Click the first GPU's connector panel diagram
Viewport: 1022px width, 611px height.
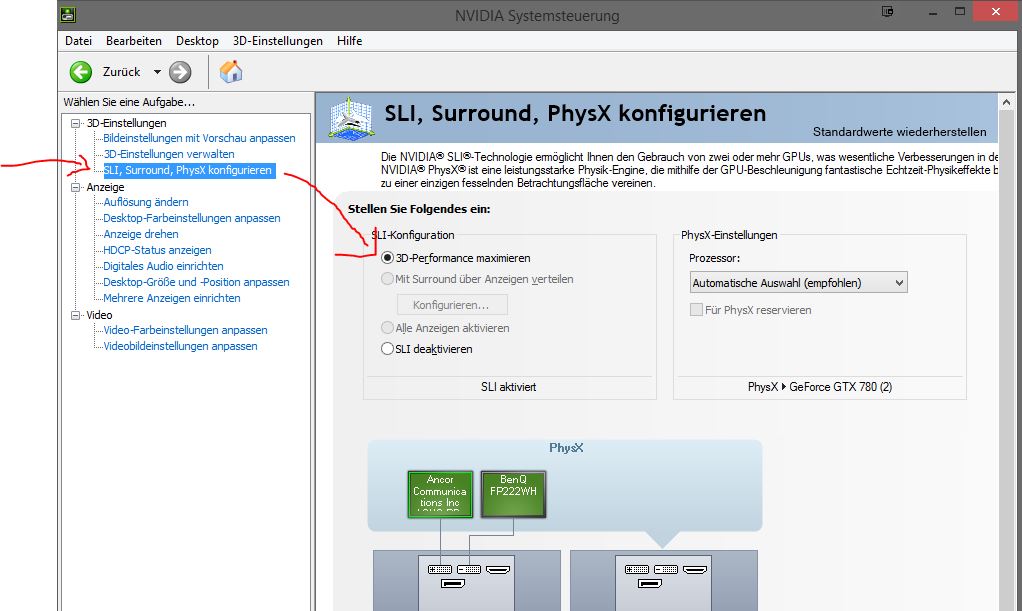466,583
